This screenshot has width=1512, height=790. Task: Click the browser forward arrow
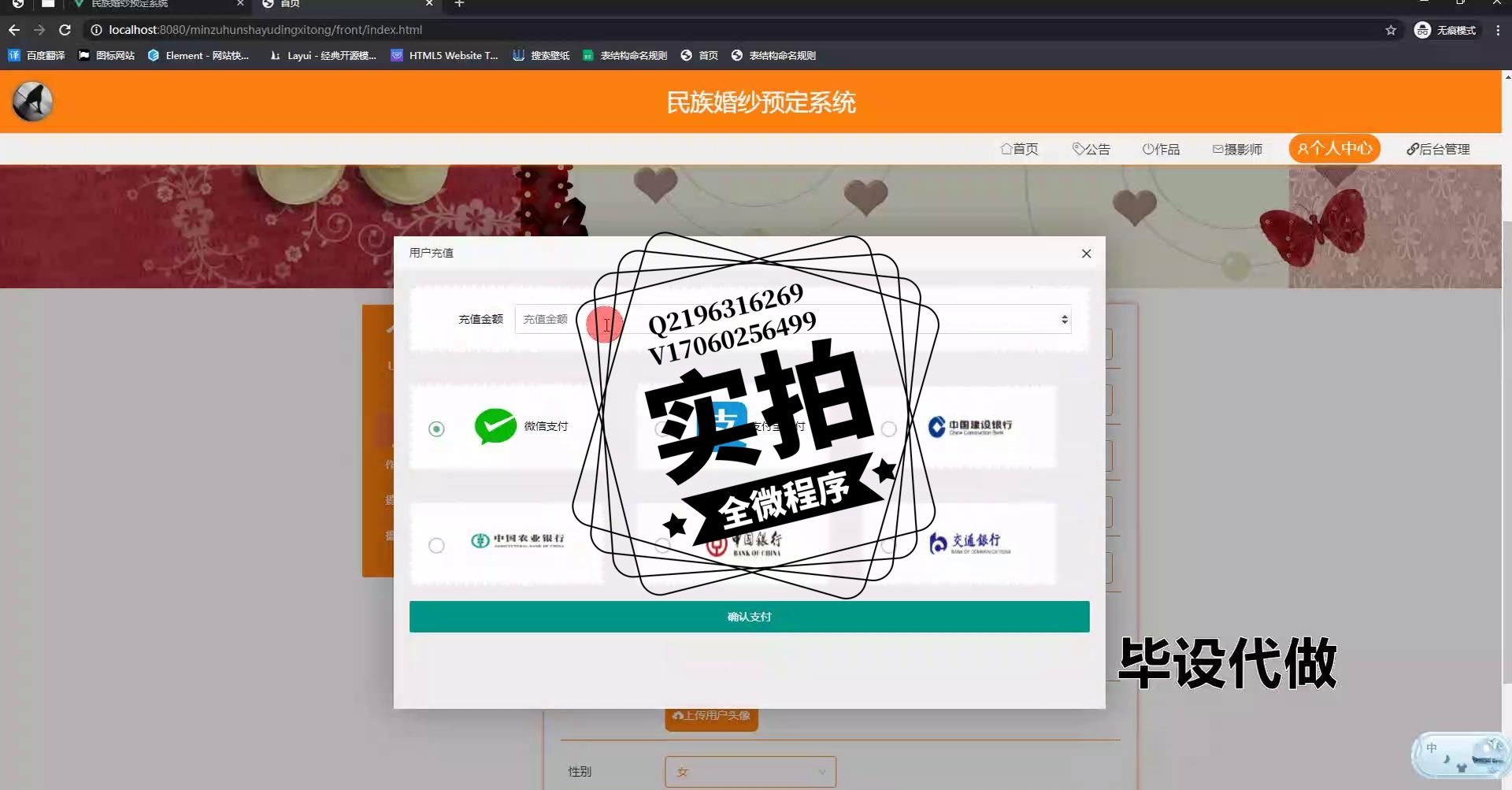[x=39, y=30]
